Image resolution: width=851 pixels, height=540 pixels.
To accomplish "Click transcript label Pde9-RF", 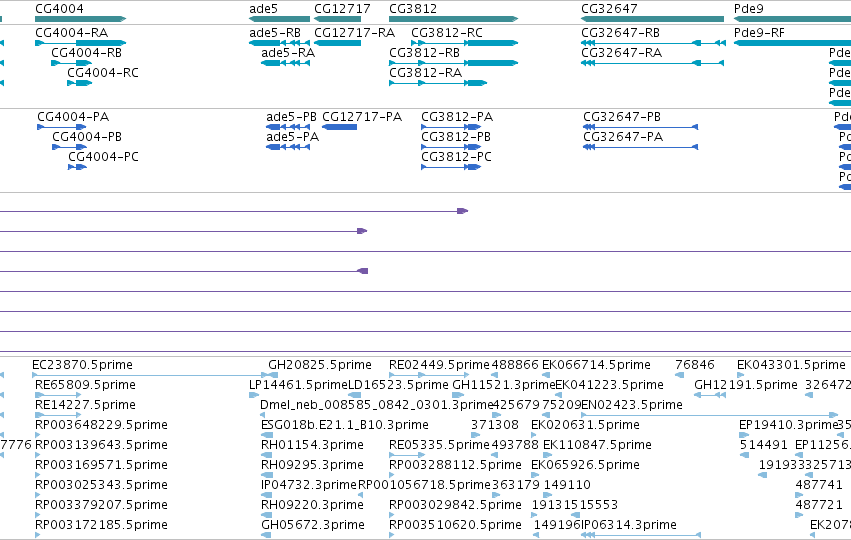I will click(759, 33).
